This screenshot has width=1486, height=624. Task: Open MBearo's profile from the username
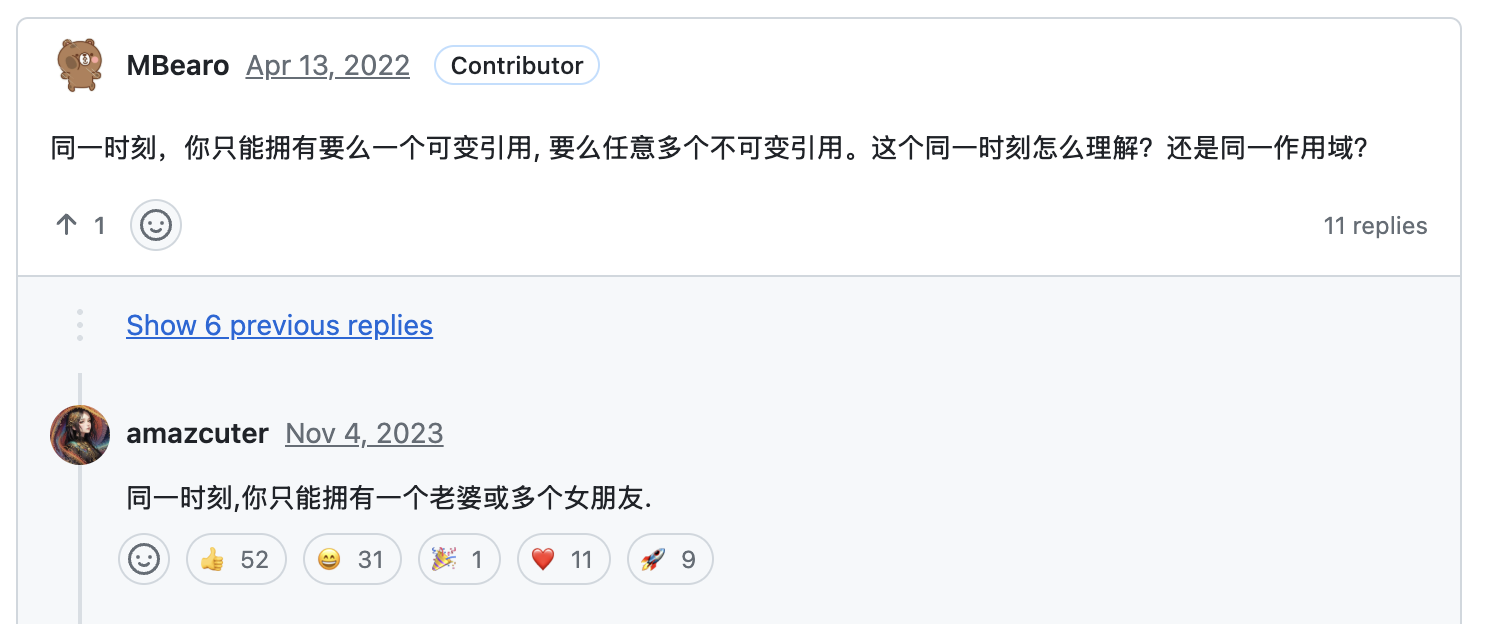click(177, 66)
